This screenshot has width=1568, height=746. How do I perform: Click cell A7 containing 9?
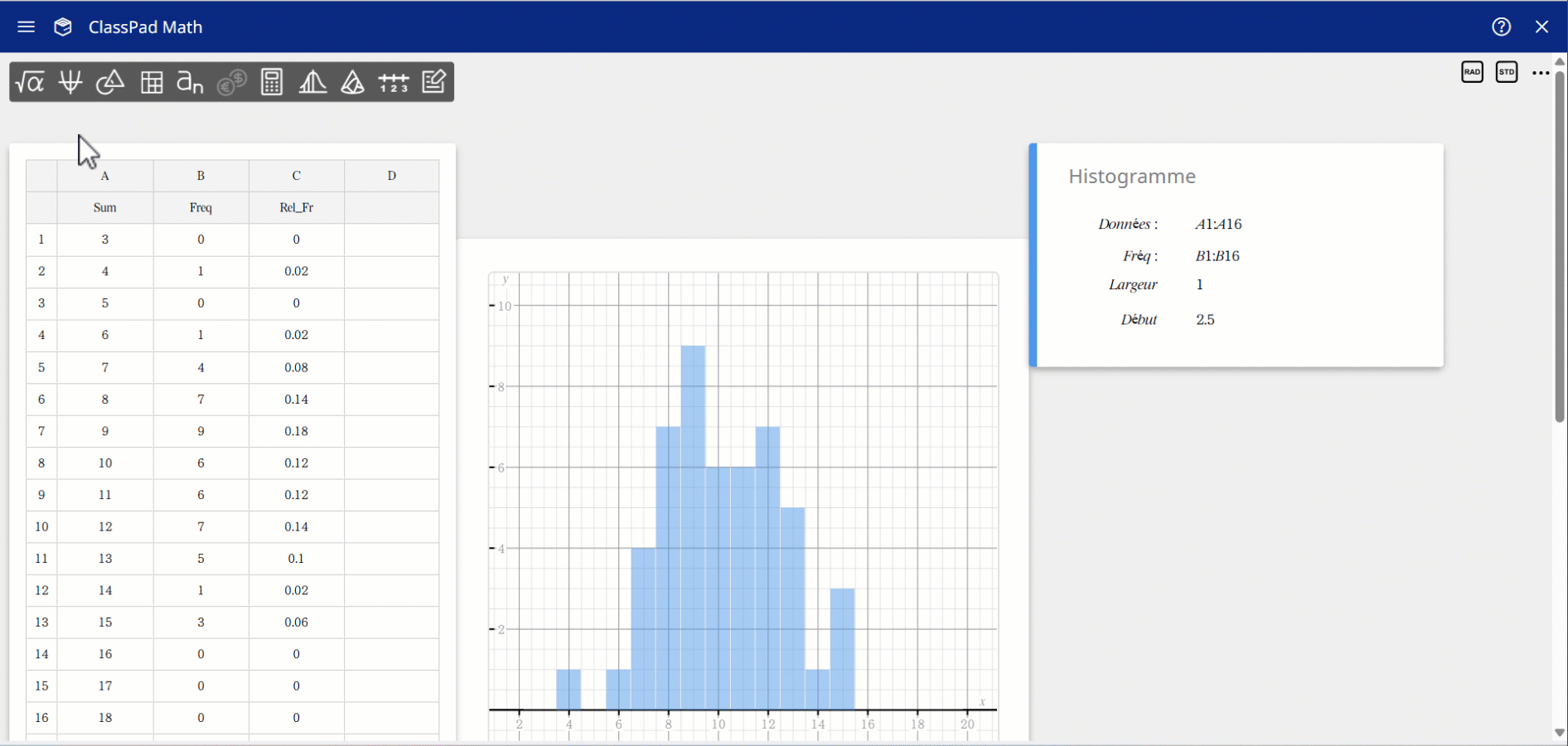click(x=105, y=431)
